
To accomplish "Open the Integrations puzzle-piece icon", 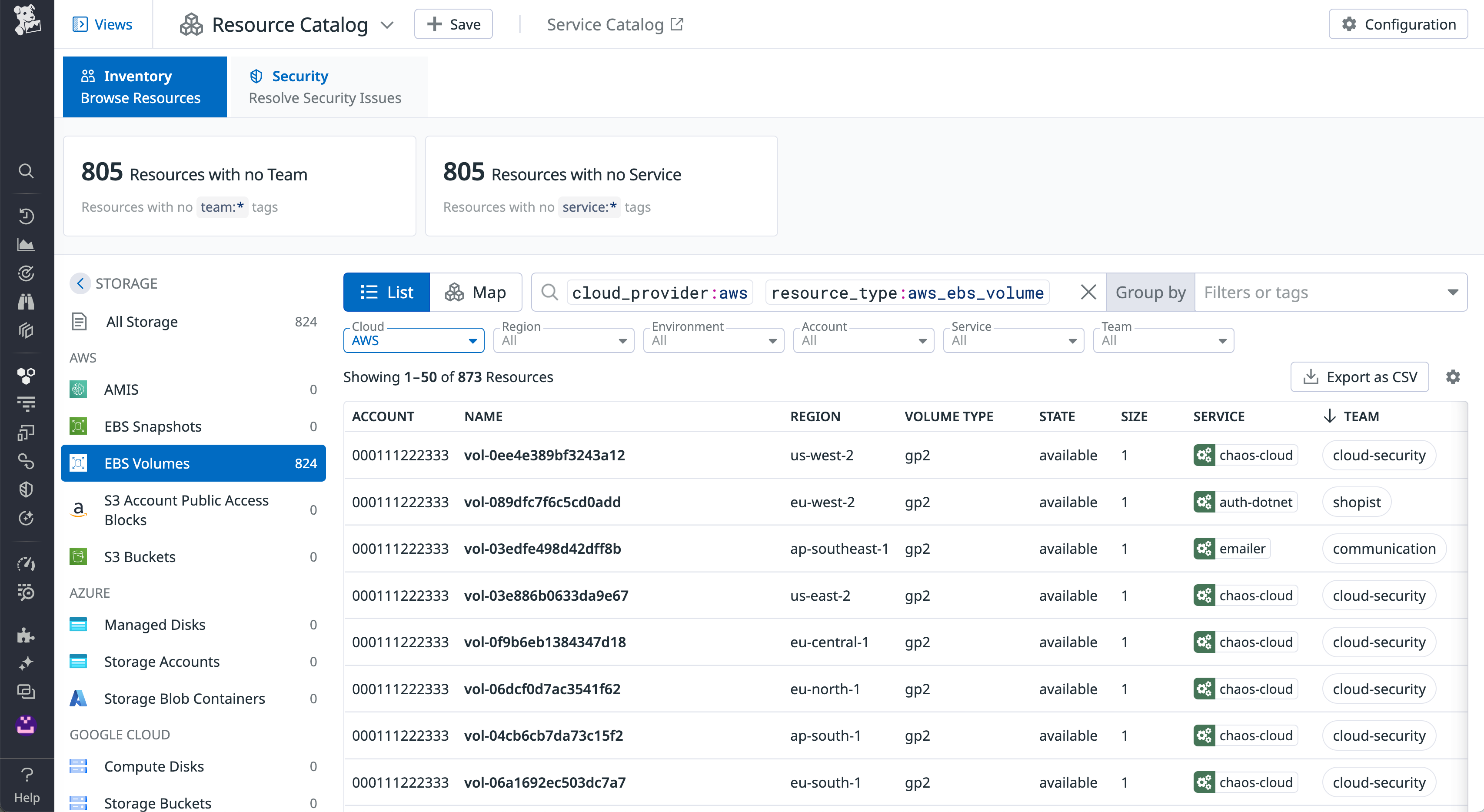I will pyautogui.click(x=27, y=635).
